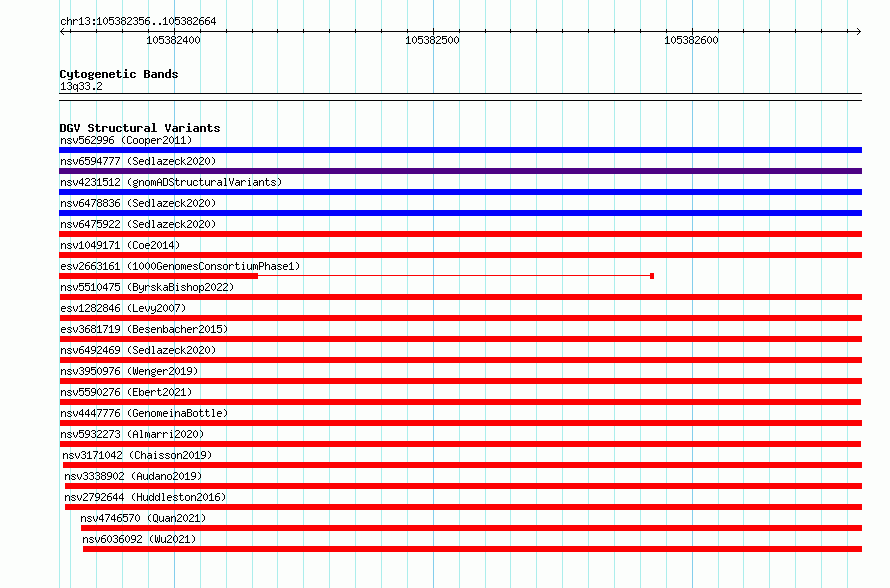
Task: Select the red bar under nsv6492469
Action: [x=460, y=360]
